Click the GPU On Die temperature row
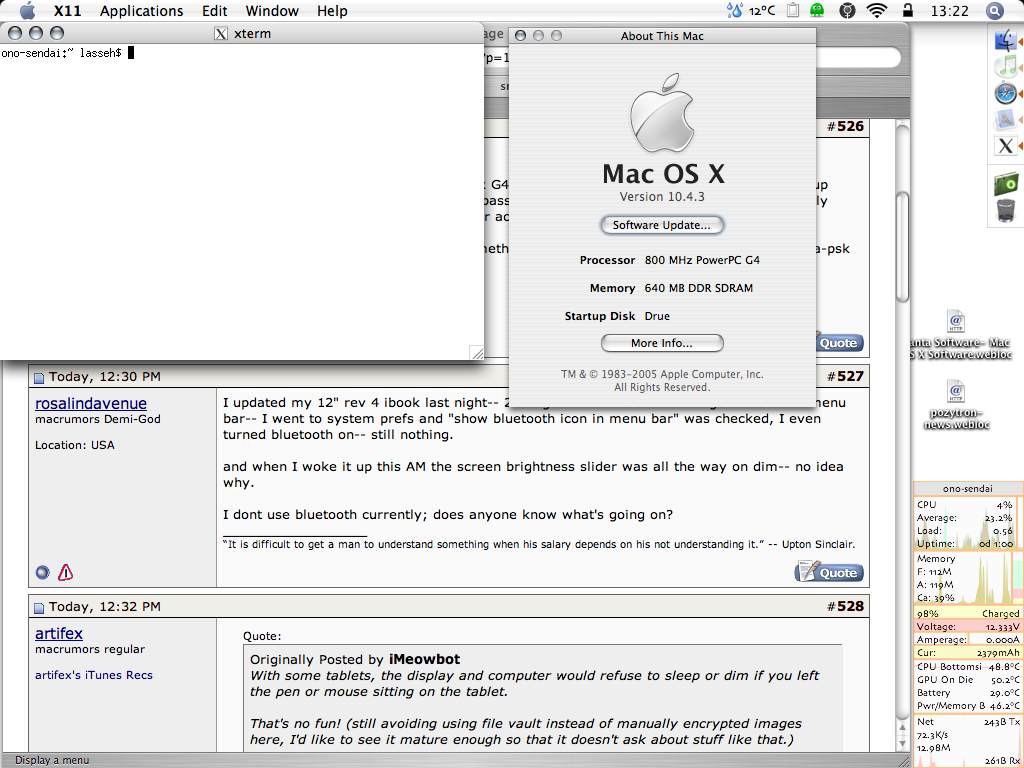The image size is (1024, 768). (967, 680)
